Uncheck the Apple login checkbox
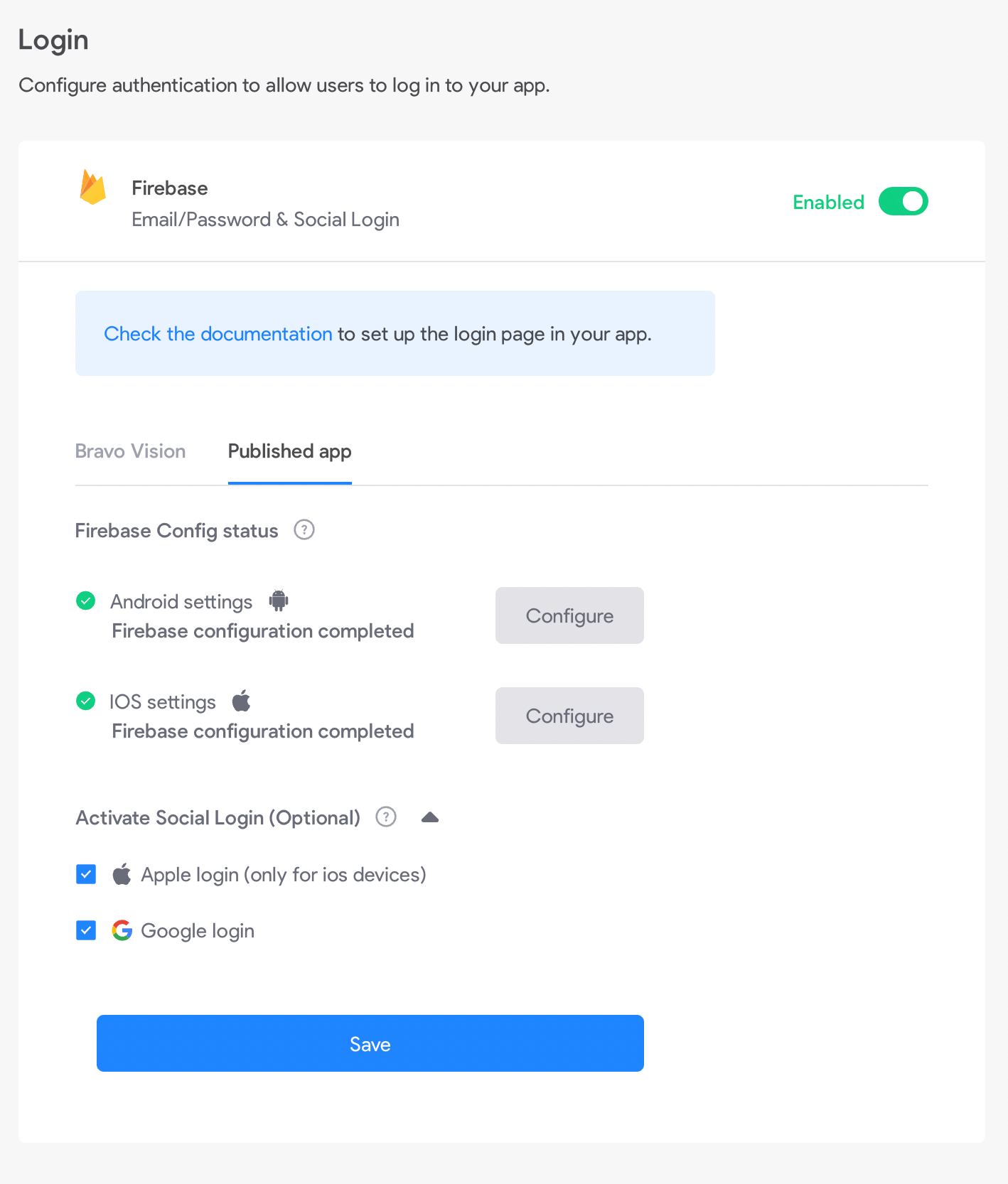 [86, 874]
